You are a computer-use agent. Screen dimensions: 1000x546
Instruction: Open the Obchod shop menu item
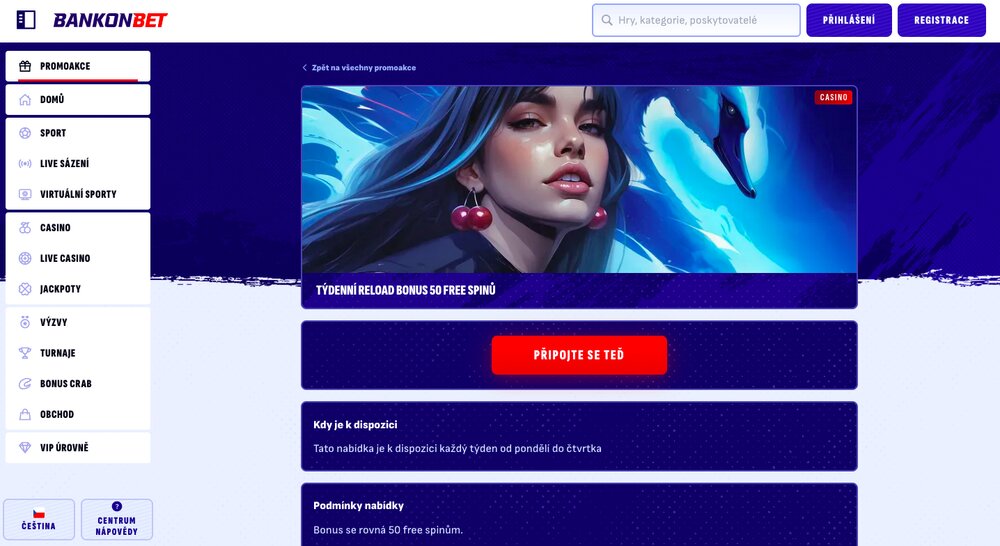[x=78, y=414]
